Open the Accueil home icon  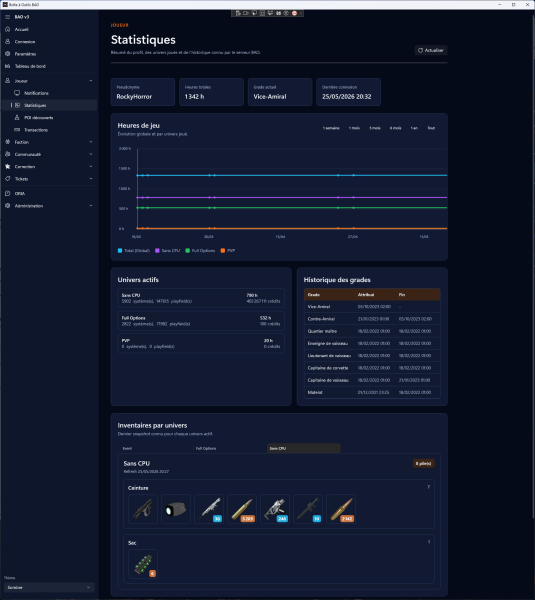click(x=8, y=29)
